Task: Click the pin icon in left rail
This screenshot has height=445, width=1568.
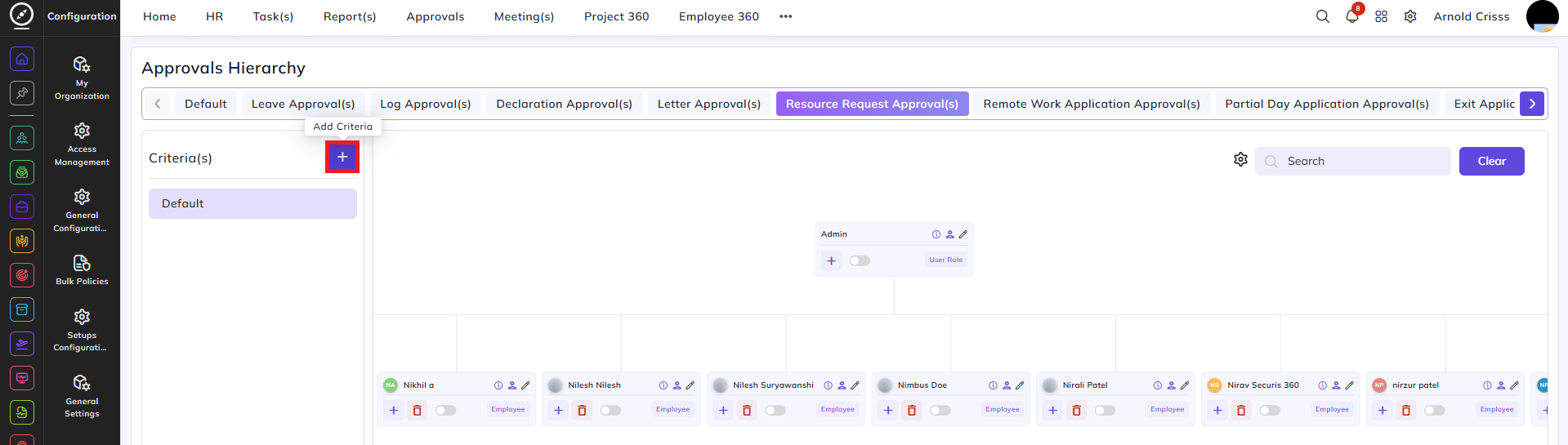Action: point(22,93)
